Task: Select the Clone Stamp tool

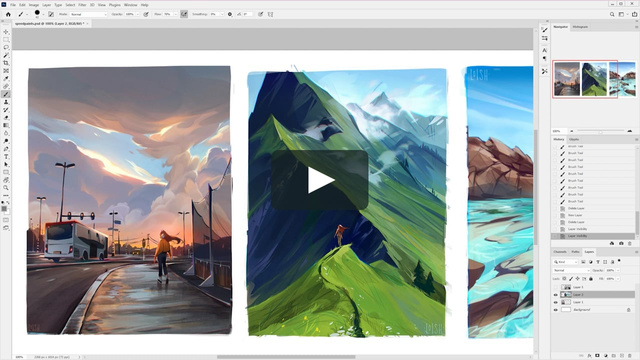Action: 6,102
